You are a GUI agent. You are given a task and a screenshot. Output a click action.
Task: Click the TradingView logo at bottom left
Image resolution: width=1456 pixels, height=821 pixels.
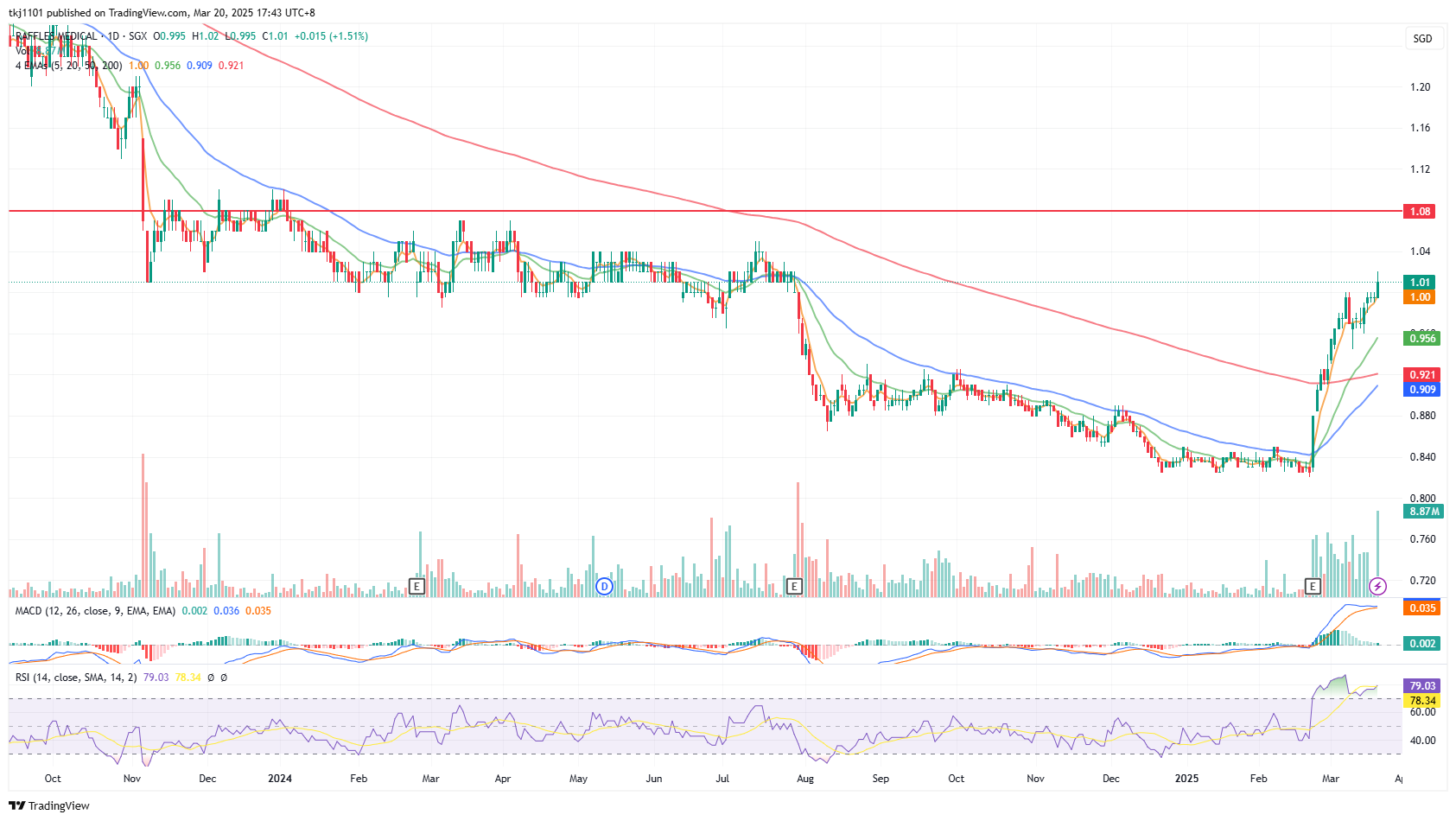click(x=49, y=805)
